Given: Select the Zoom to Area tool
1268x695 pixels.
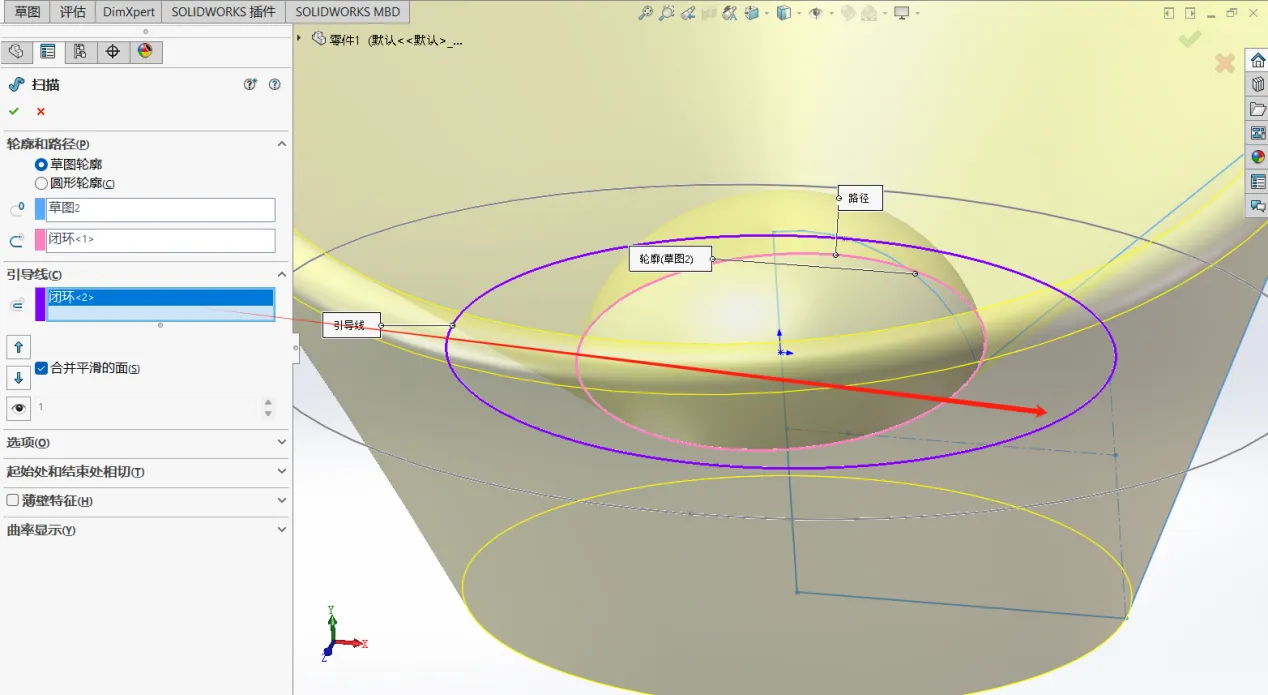Looking at the screenshot, I should [x=667, y=13].
